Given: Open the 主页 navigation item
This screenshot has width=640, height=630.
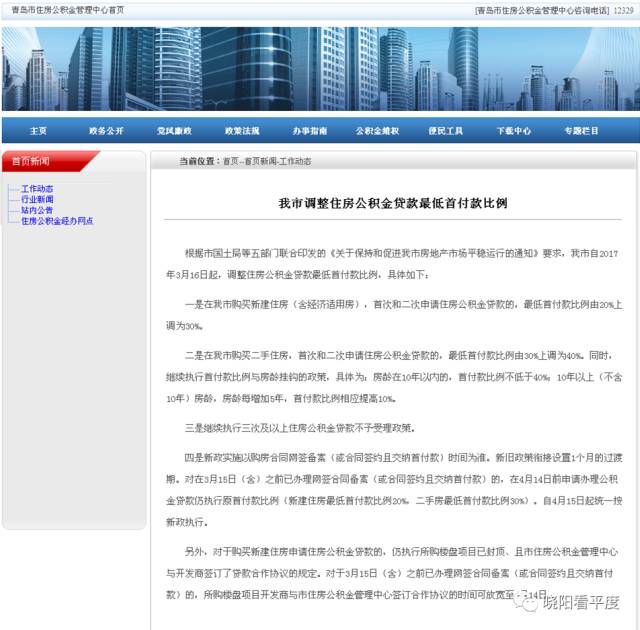Looking at the screenshot, I should pos(38,131).
